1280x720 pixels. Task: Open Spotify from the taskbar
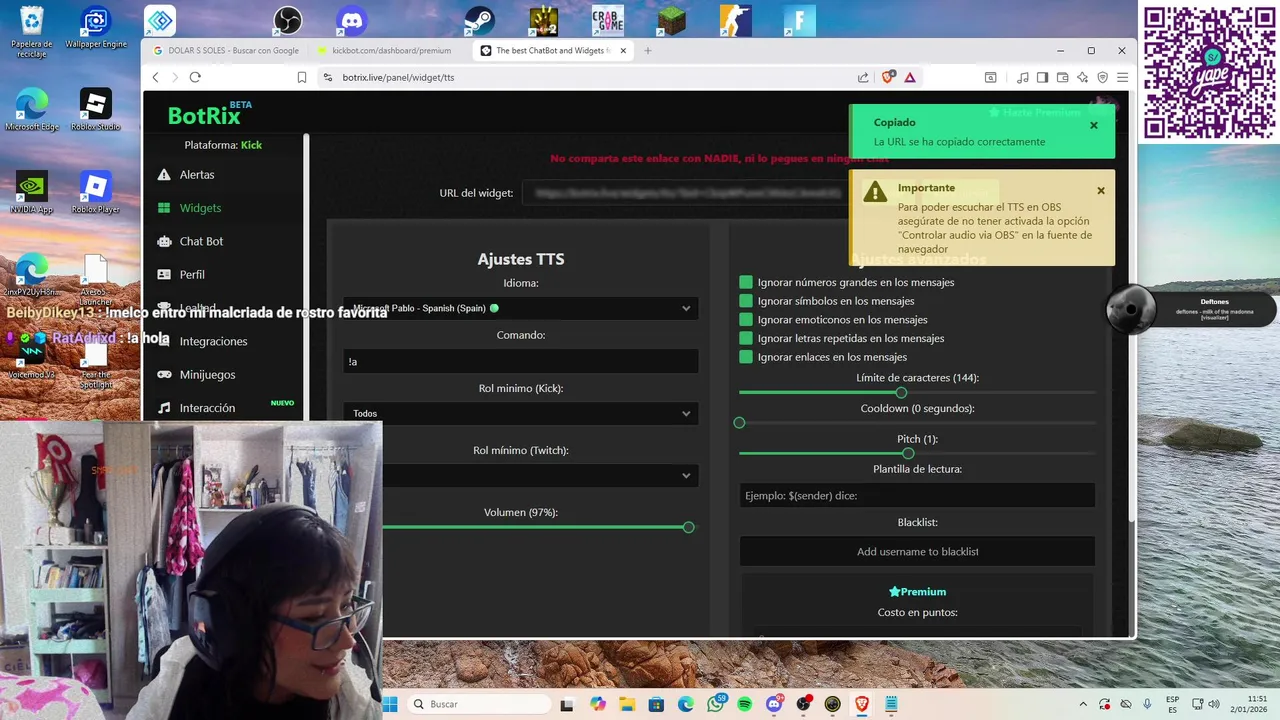pyautogui.click(x=745, y=704)
